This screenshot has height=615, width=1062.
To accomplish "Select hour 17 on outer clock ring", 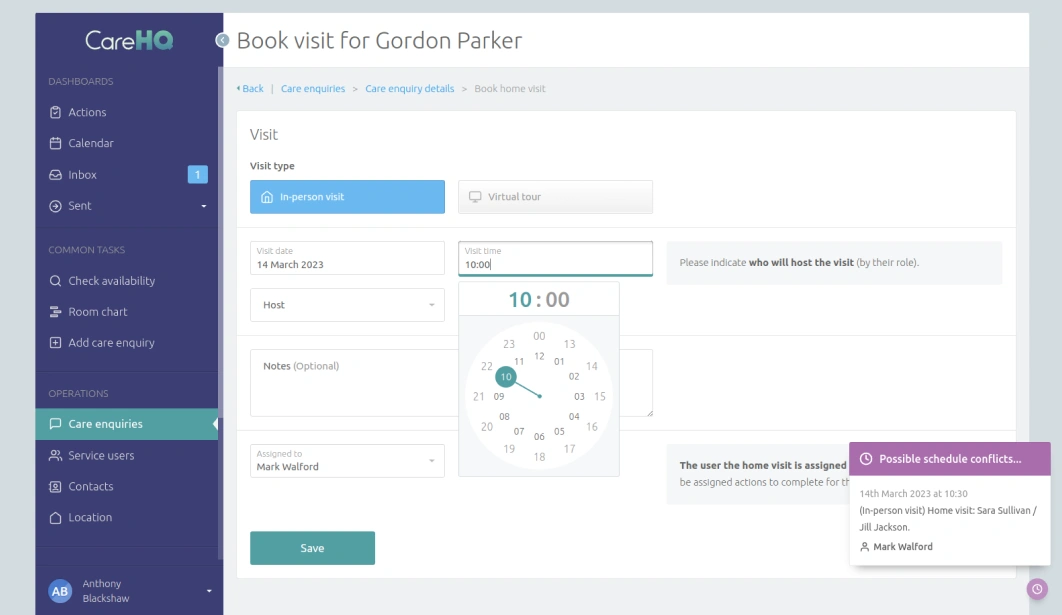I will point(570,448).
